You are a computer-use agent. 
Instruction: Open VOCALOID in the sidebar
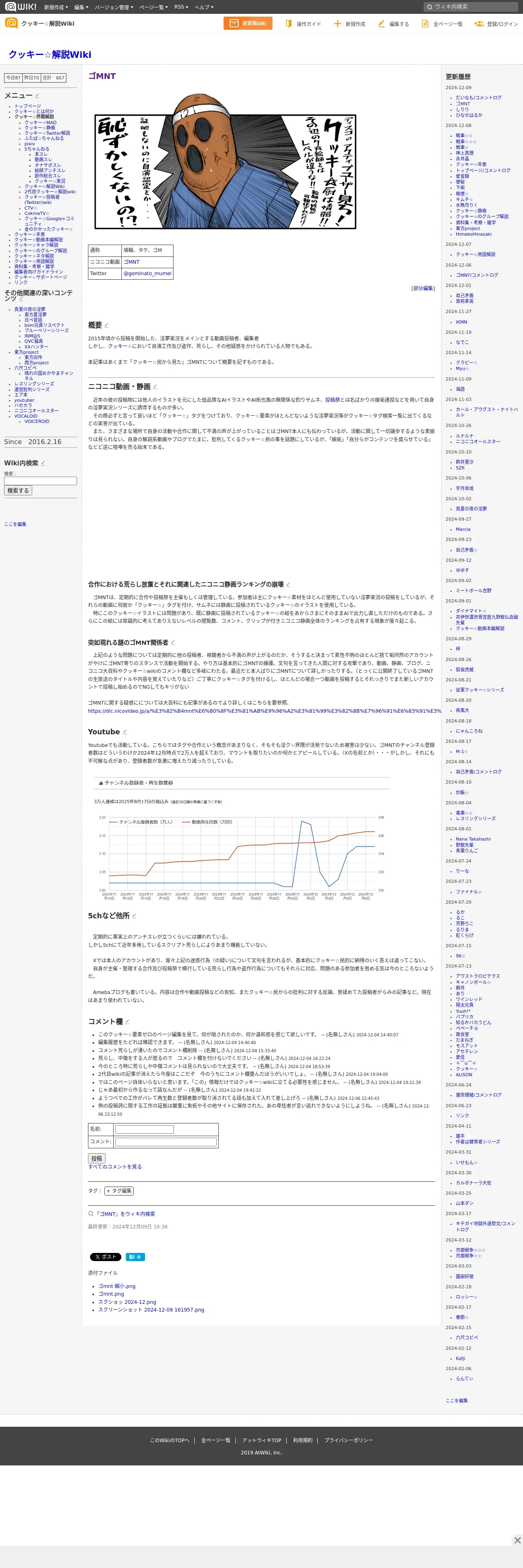click(x=26, y=416)
